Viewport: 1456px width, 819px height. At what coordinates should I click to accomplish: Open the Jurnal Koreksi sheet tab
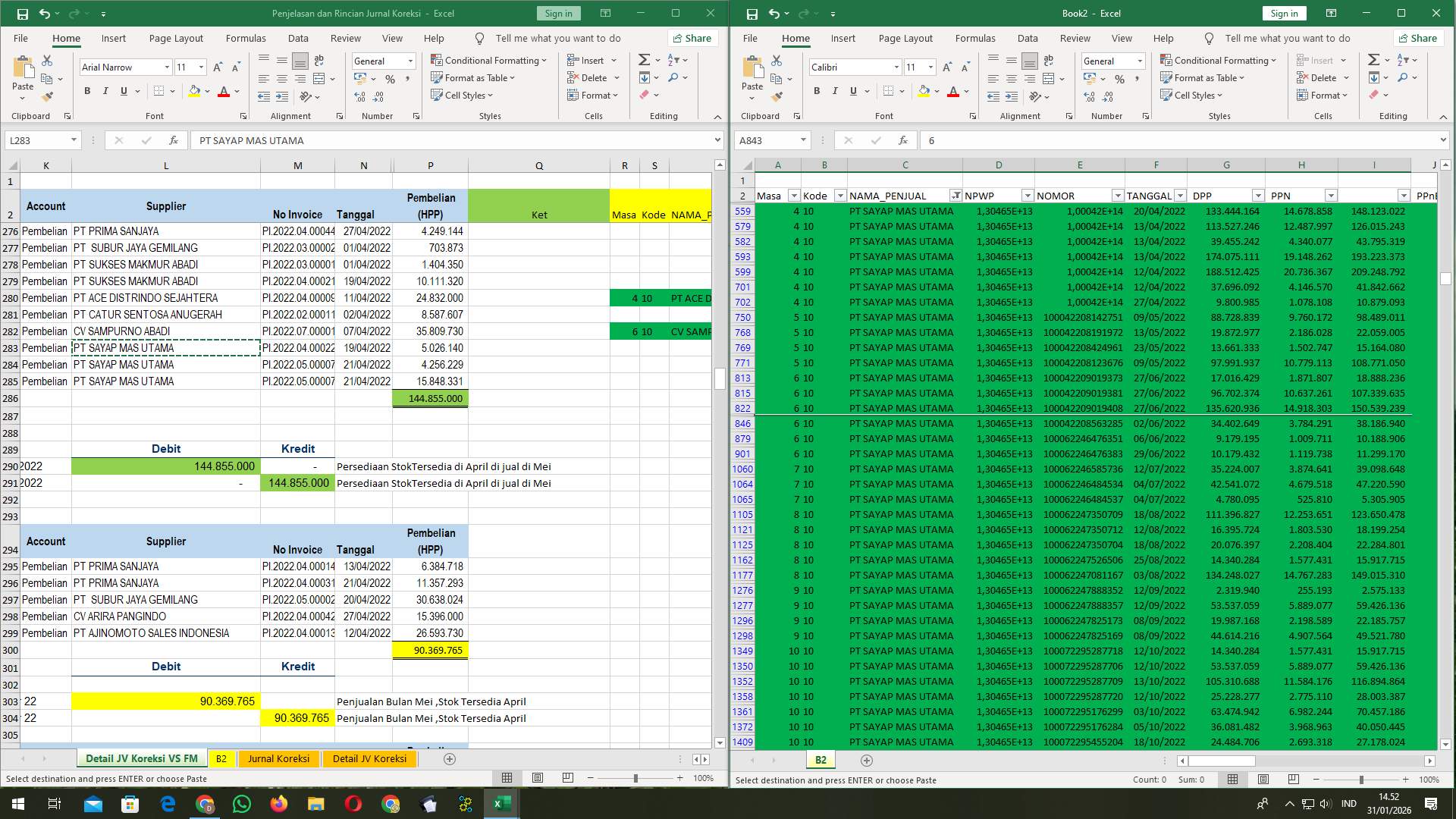[x=278, y=758]
